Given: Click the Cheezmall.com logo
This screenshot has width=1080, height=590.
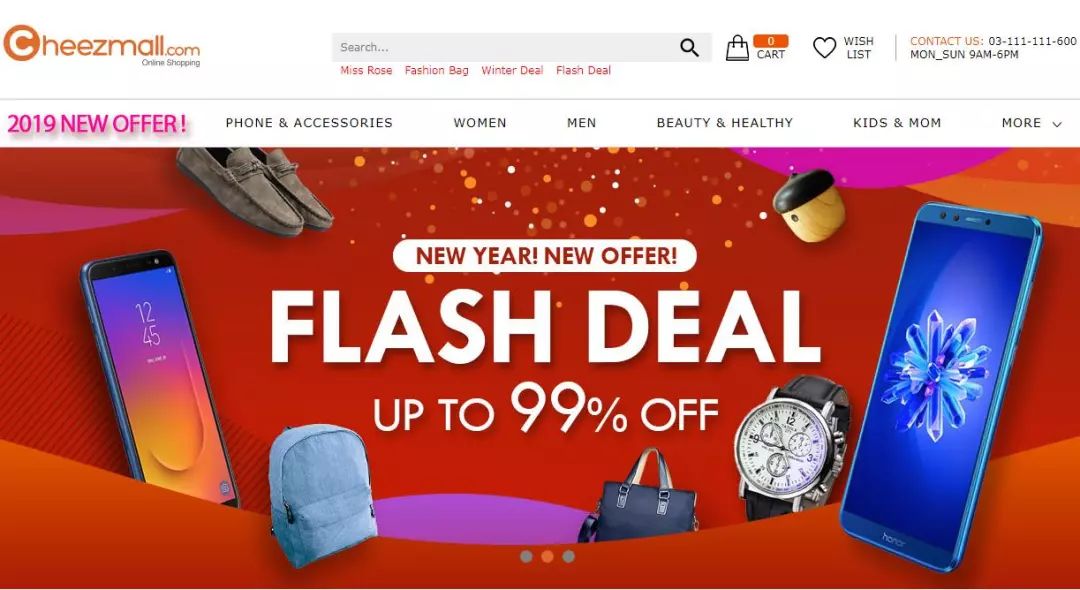Looking at the screenshot, I should point(102,45).
